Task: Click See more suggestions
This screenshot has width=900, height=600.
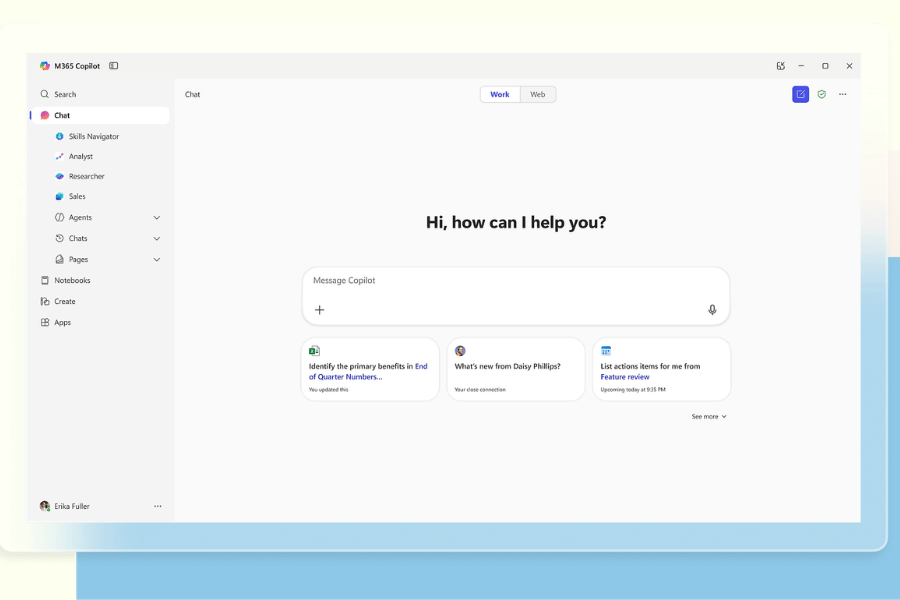Action: [708, 416]
